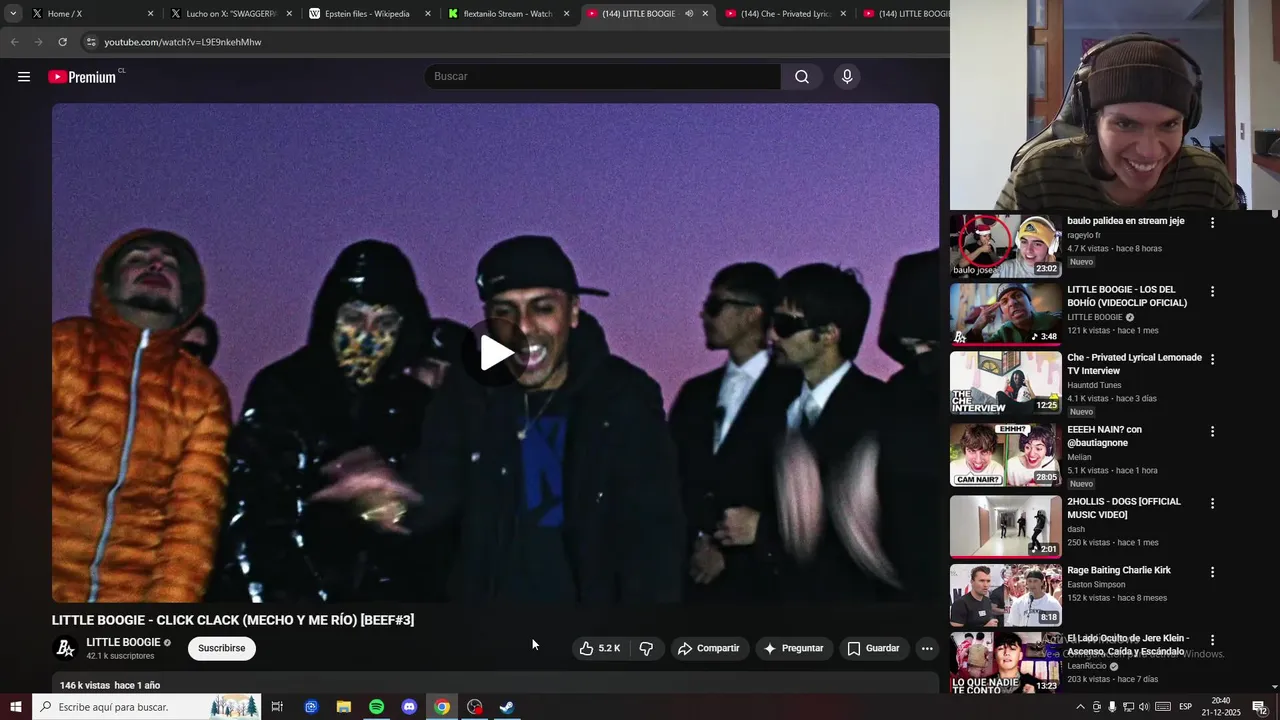The width and height of the screenshot is (1280, 720).
Task: Open Task View in the taskbar
Action: 277,707
